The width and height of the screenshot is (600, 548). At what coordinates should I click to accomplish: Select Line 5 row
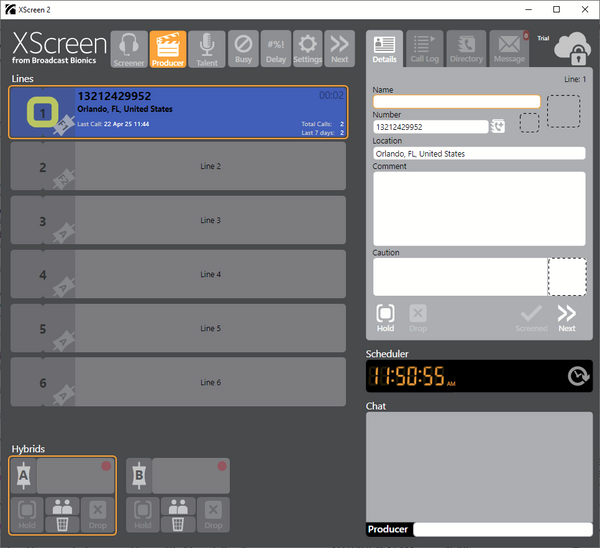click(x=178, y=328)
